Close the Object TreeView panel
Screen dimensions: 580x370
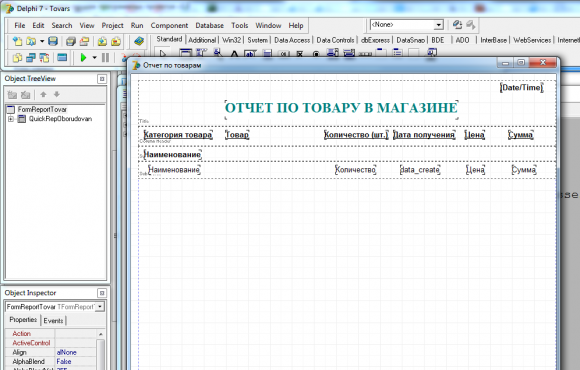[x=102, y=79]
